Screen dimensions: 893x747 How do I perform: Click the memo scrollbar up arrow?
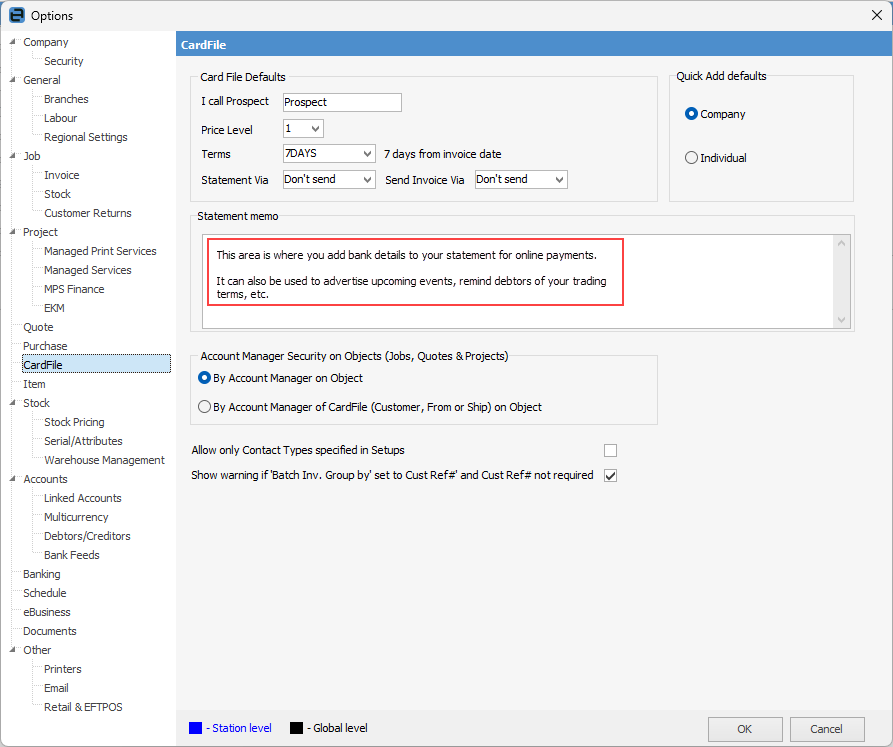tap(841, 243)
